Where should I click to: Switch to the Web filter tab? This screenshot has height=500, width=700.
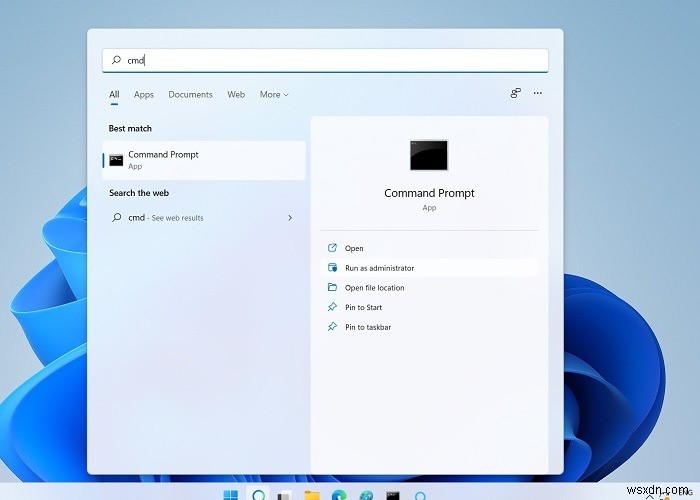pyautogui.click(x=236, y=95)
